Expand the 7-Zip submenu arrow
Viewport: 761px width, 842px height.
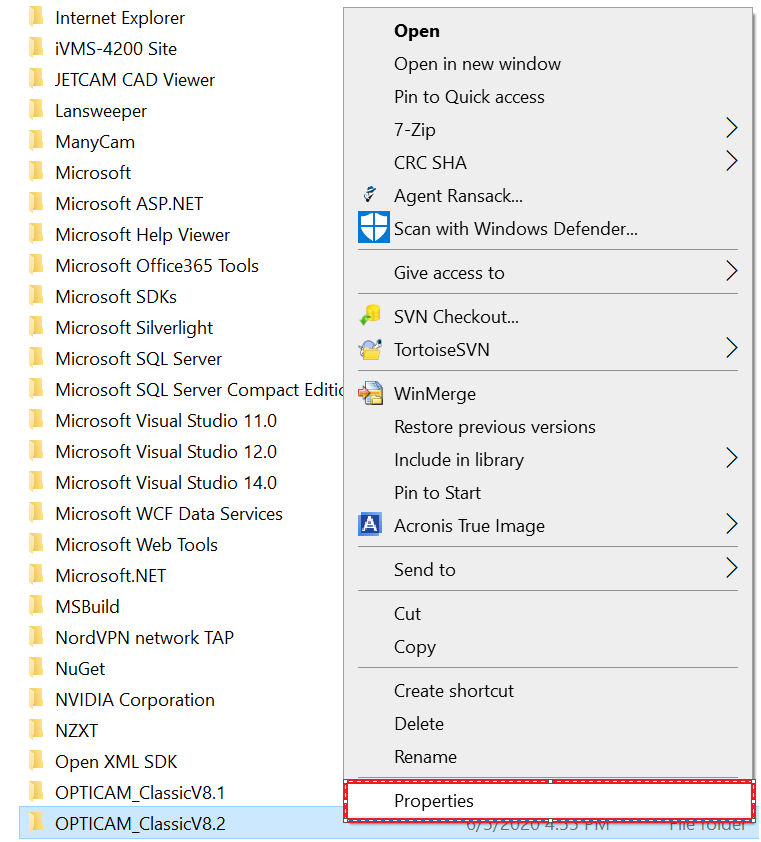(x=731, y=129)
